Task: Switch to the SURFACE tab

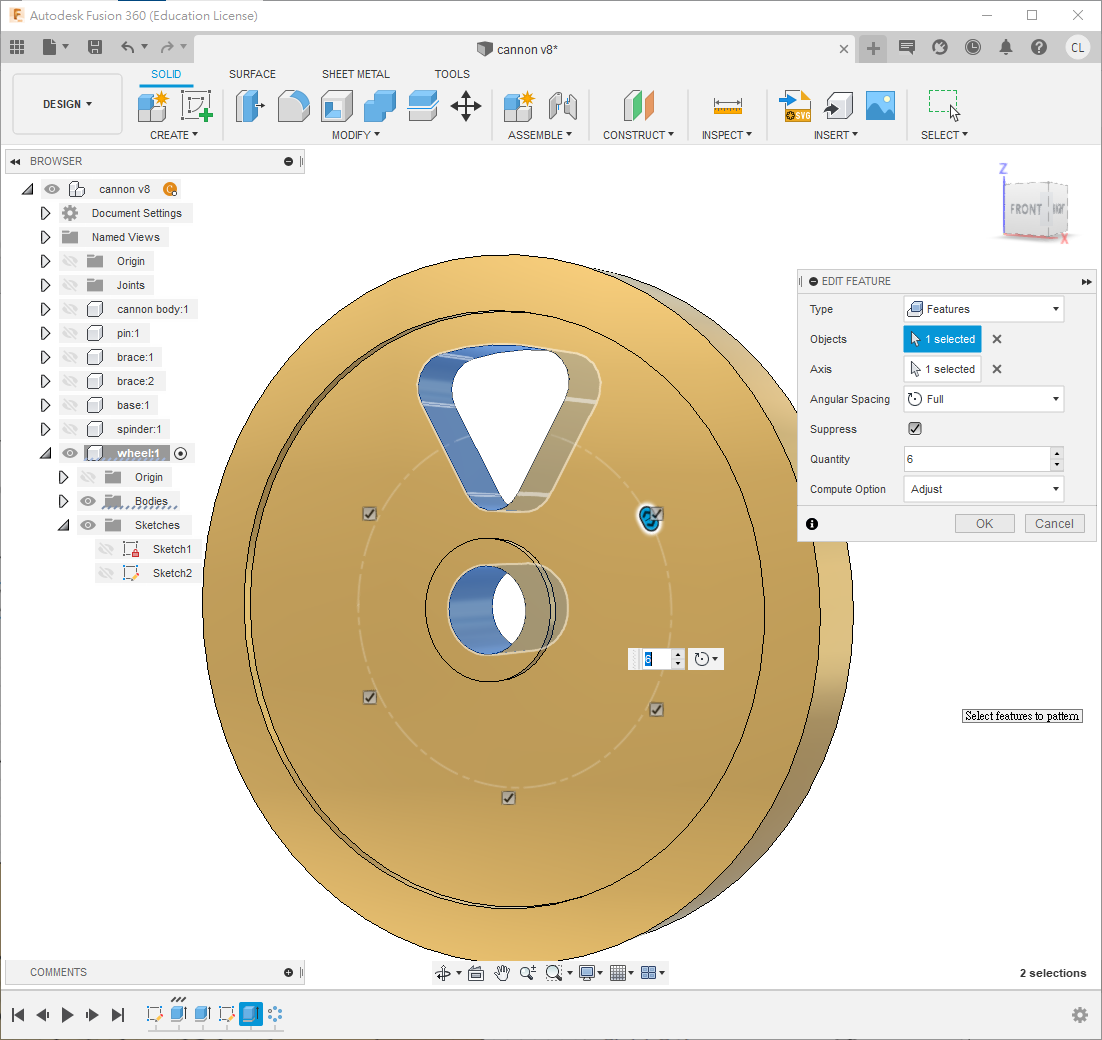Action: 252,74
